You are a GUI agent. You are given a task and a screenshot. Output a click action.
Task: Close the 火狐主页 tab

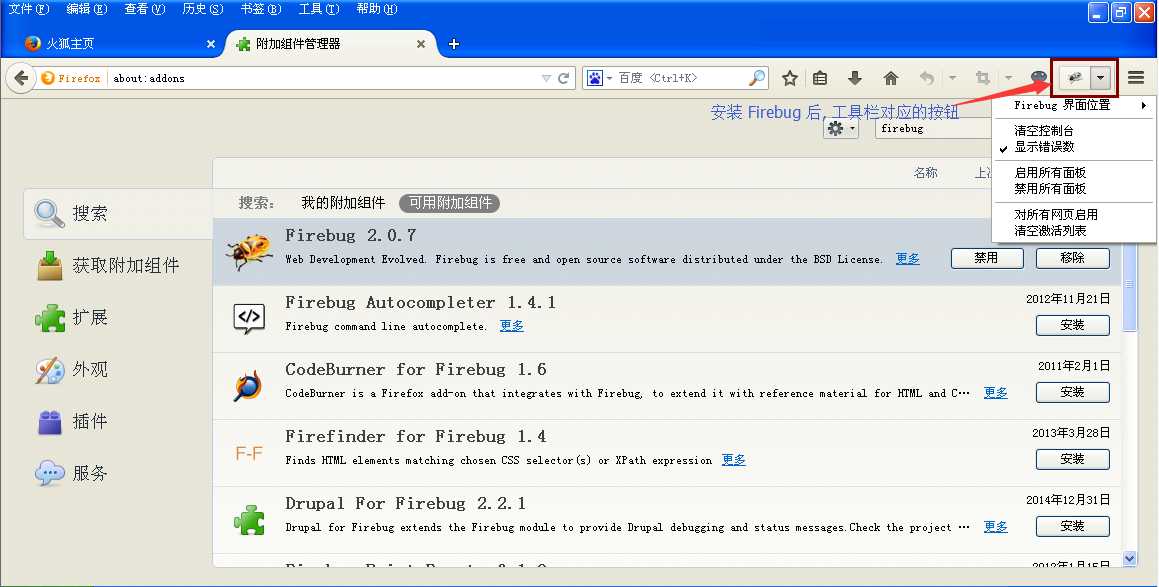(211, 44)
